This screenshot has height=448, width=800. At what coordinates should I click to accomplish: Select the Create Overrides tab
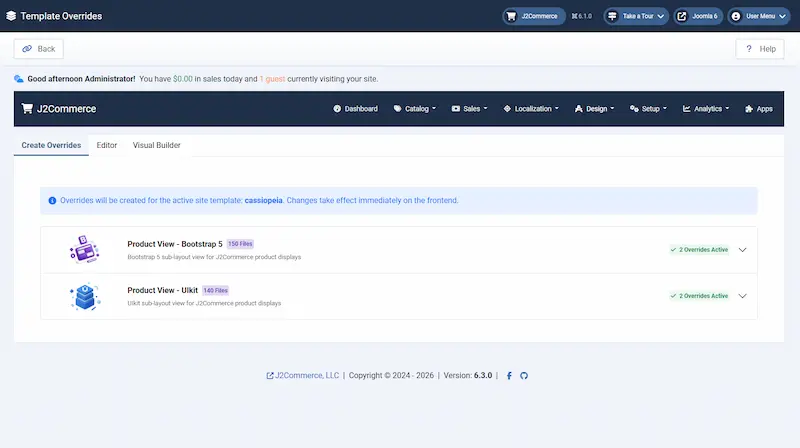tap(51, 145)
